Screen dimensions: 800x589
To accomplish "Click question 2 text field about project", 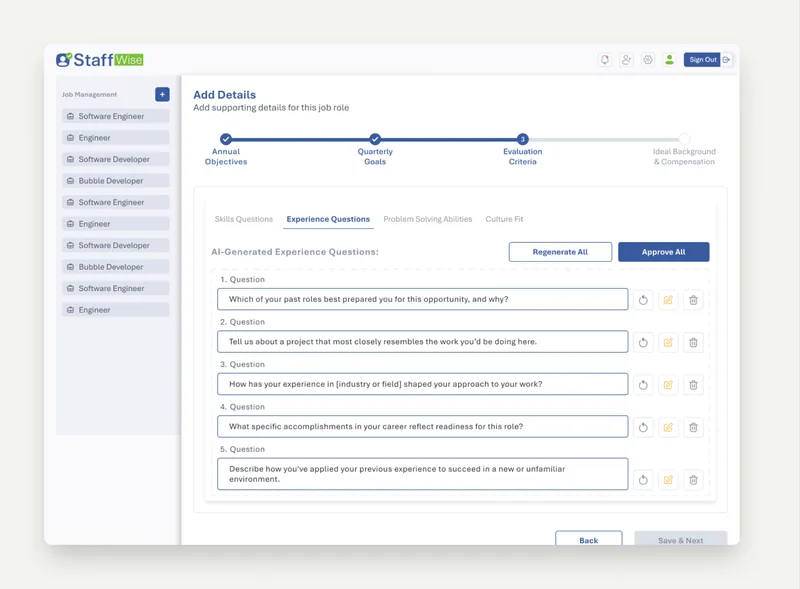I will (x=422, y=341).
